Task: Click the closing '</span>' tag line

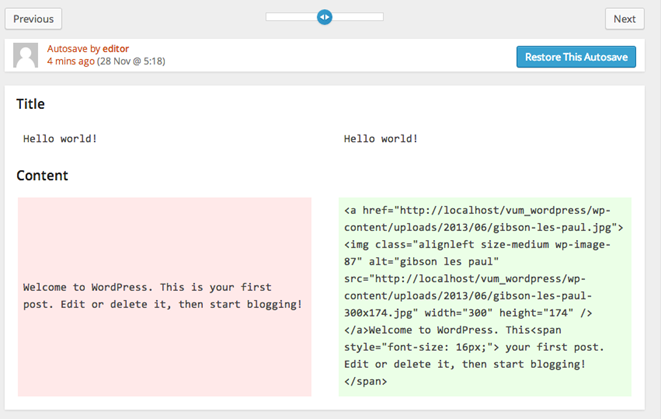Action: [x=365, y=381]
